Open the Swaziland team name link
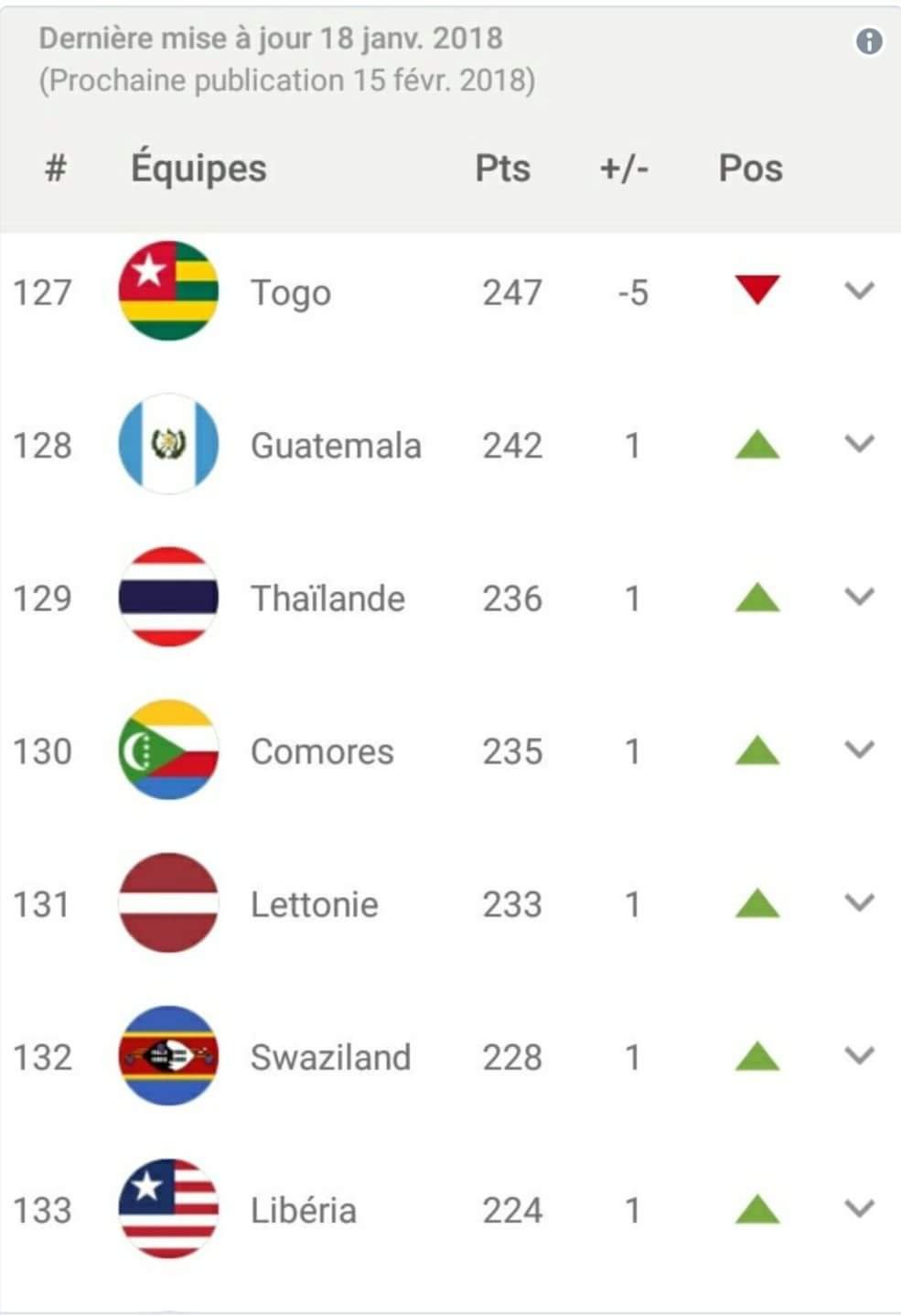Image resolution: width=901 pixels, height=1316 pixels. coord(330,1057)
